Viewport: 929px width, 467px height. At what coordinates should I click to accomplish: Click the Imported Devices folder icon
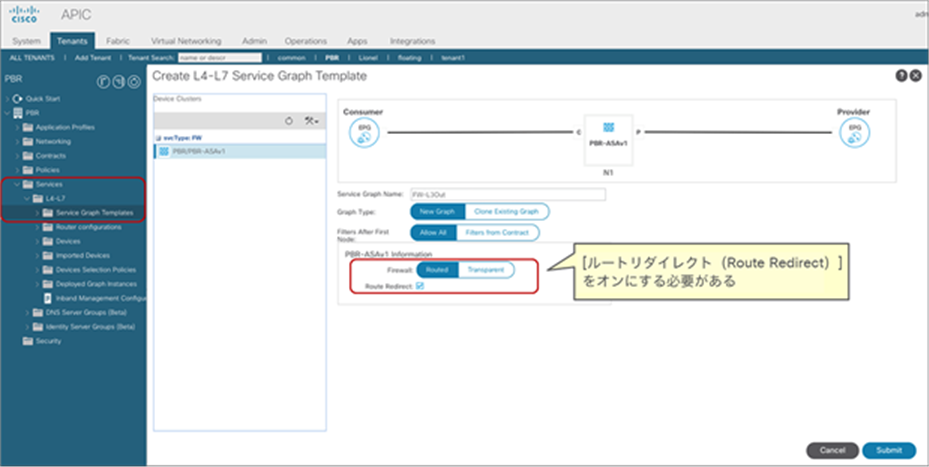pos(48,255)
